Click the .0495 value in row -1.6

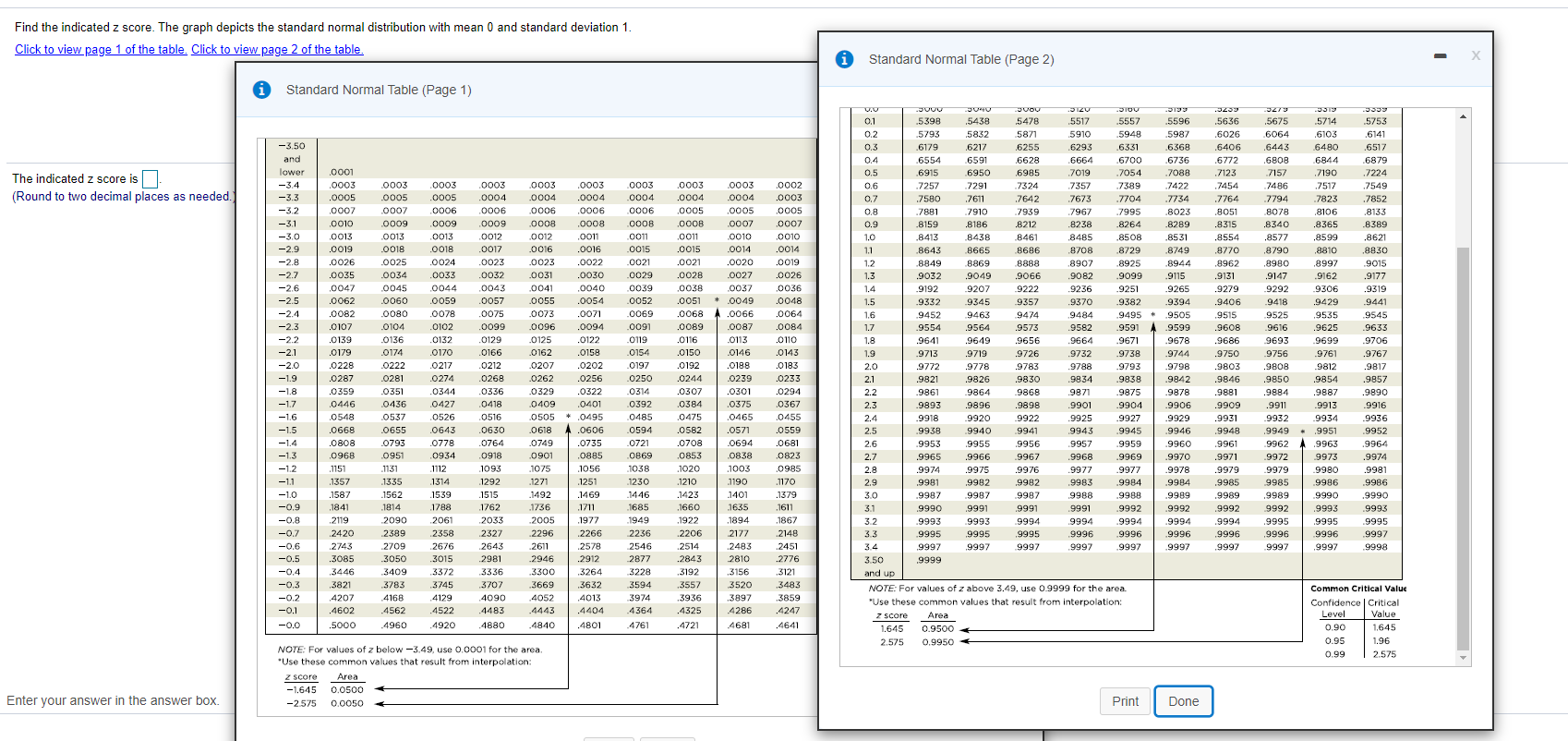click(591, 417)
